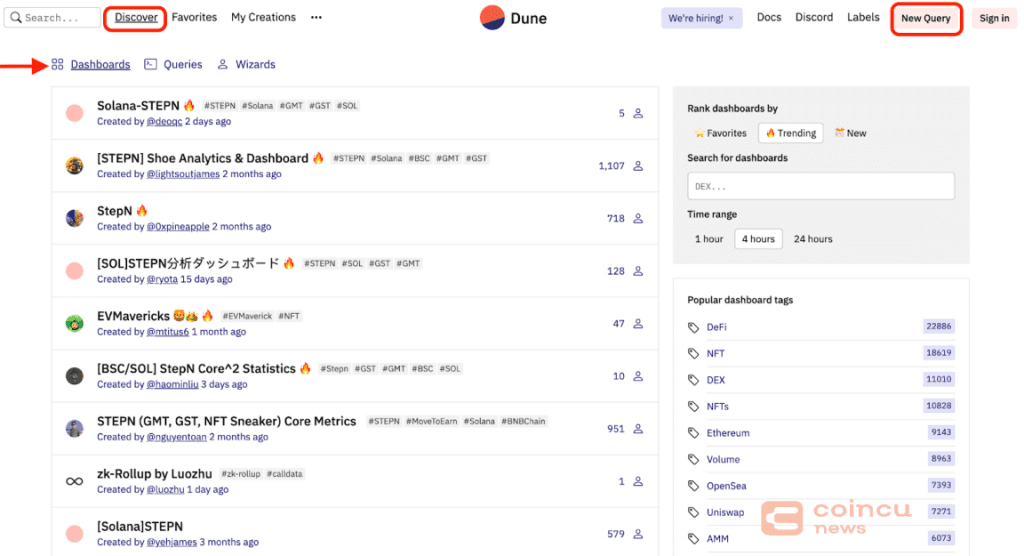This screenshot has height=556, width=1024.
Task: Click the Dune logo icon
Action: [x=492, y=18]
